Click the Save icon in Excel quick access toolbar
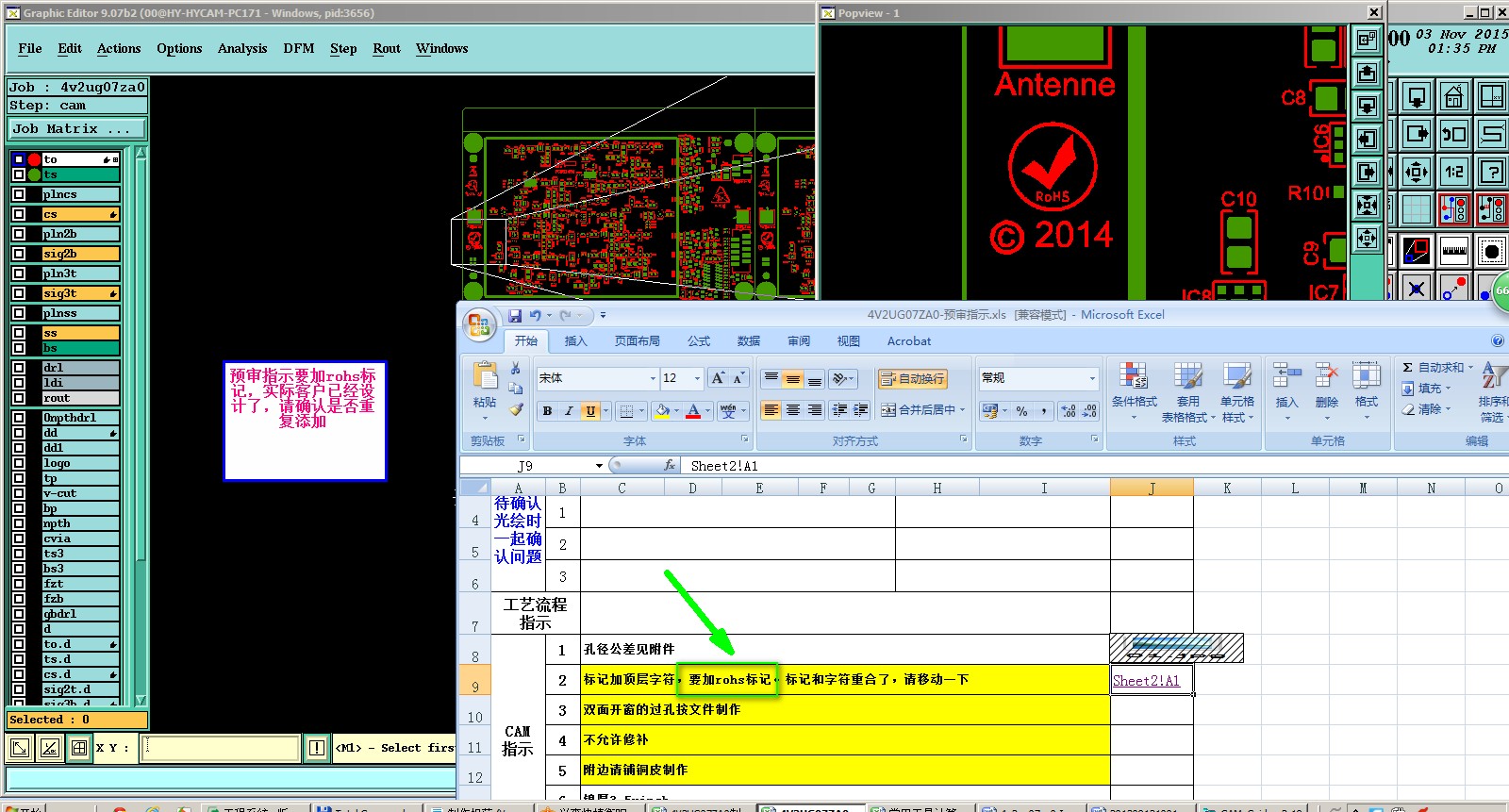Screen dimensions: 1509x812 click(514, 316)
